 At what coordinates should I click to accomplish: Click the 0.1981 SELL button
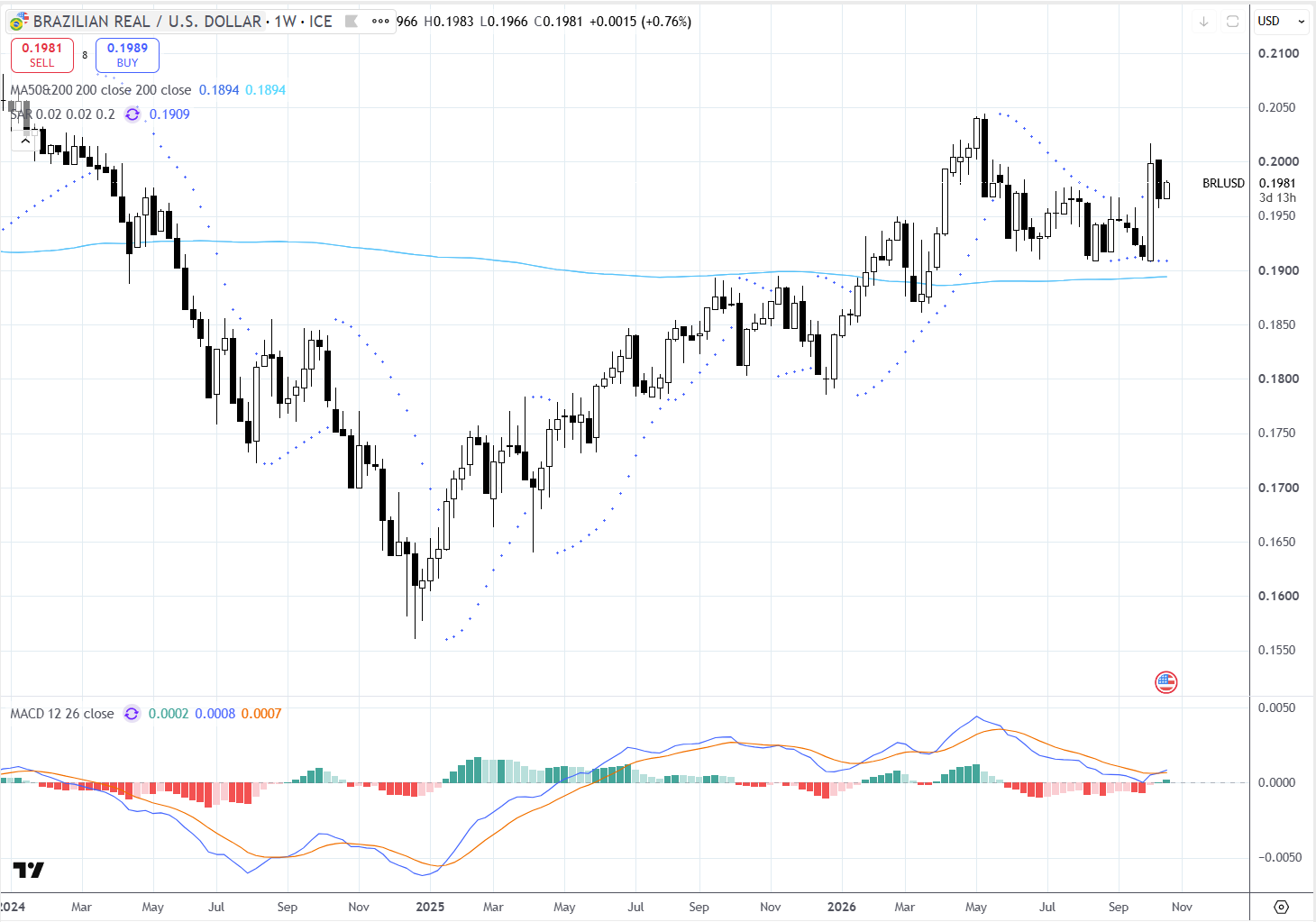click(x=42, y=55)
